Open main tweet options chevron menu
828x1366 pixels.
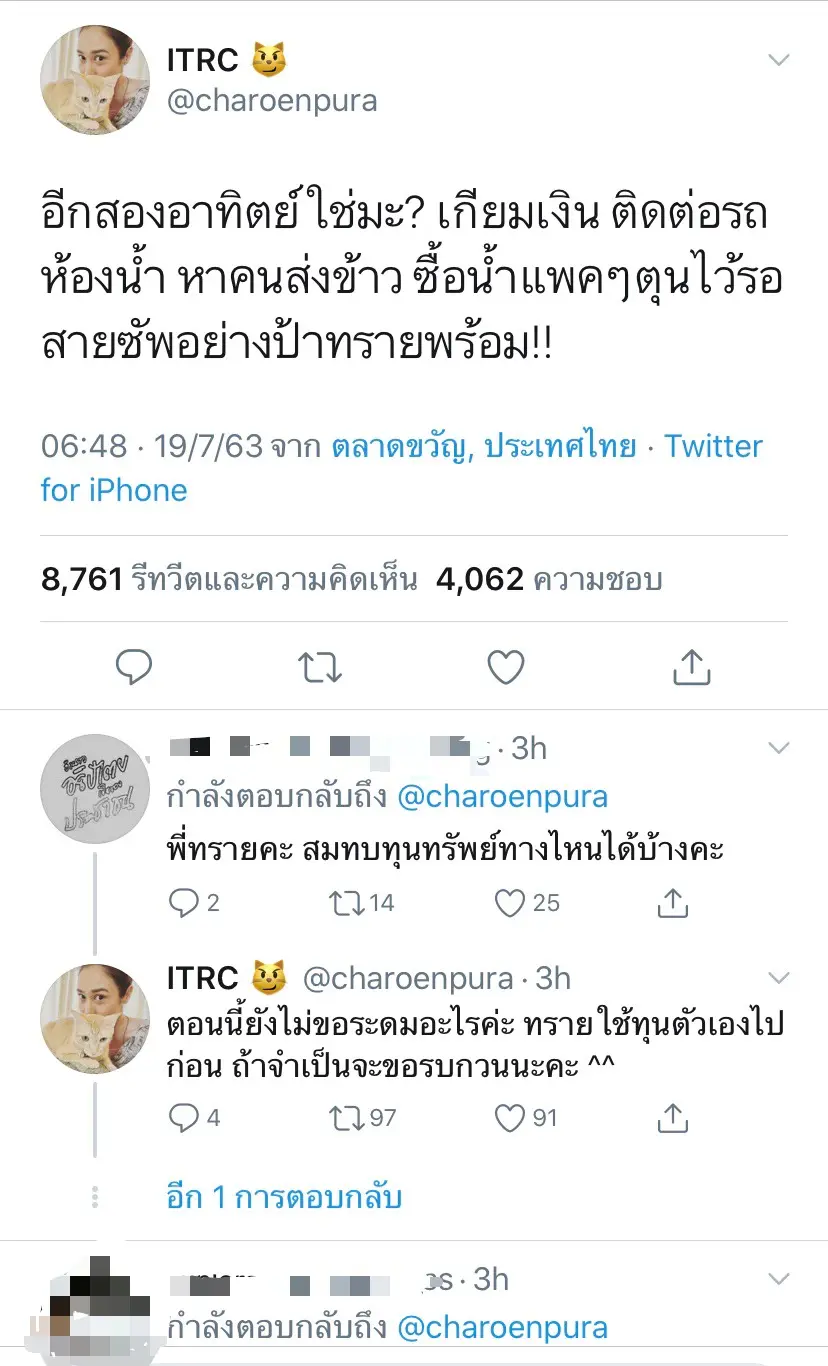(x=778, y=60)
